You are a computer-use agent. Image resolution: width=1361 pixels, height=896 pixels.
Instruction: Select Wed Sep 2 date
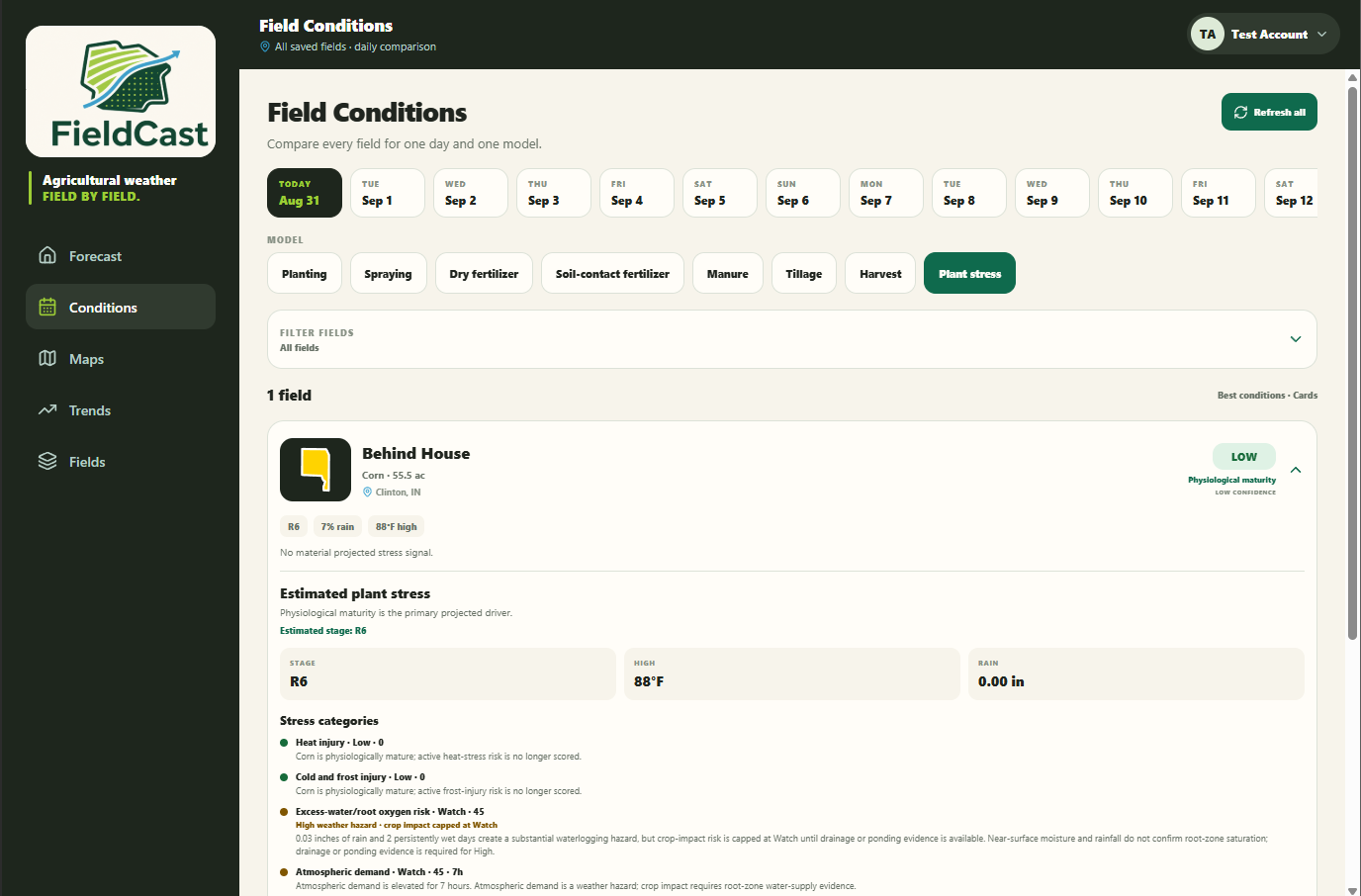pos(471,192)
